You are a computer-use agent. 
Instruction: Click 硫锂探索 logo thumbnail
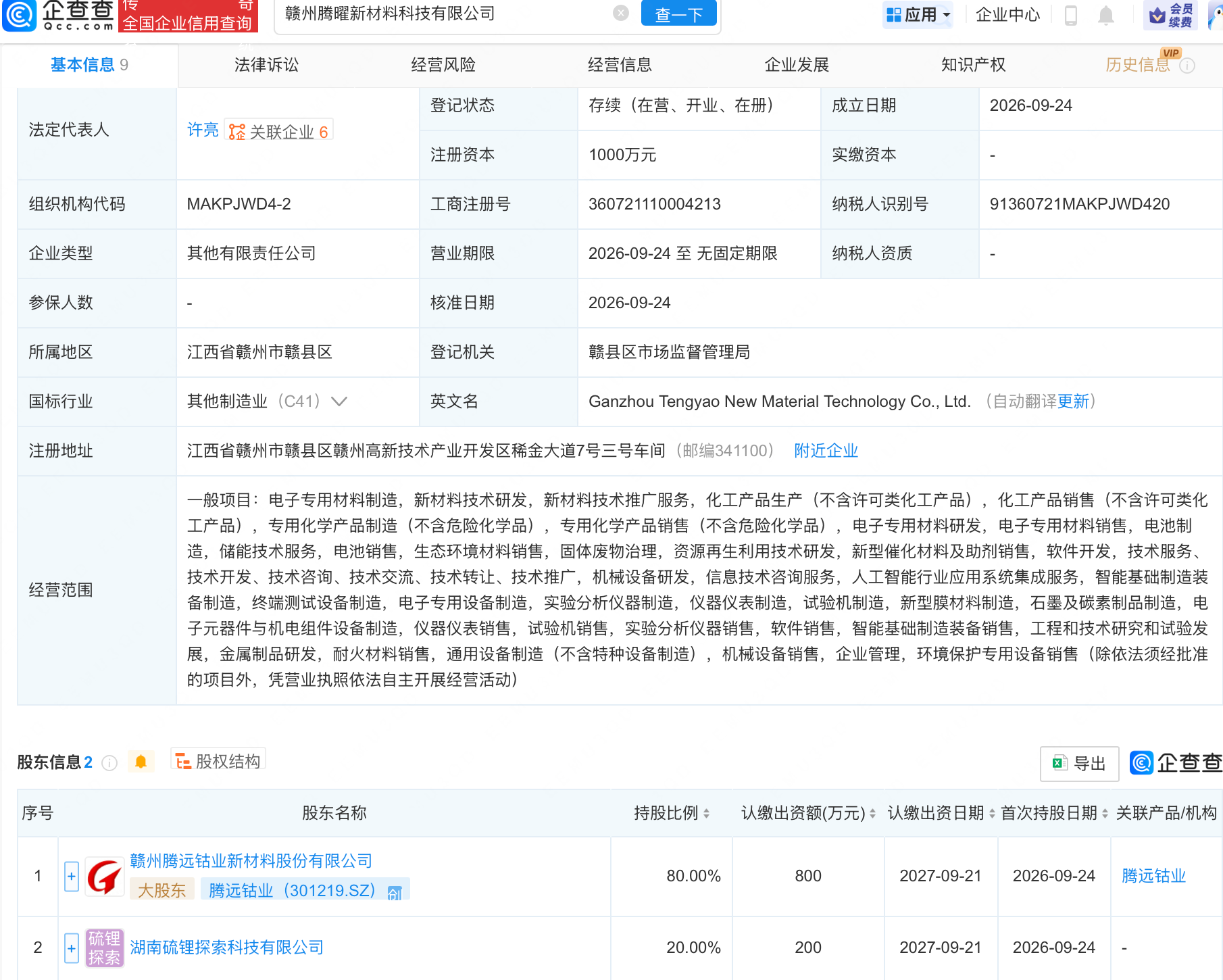pyautogui.click(x=105, y=948)
